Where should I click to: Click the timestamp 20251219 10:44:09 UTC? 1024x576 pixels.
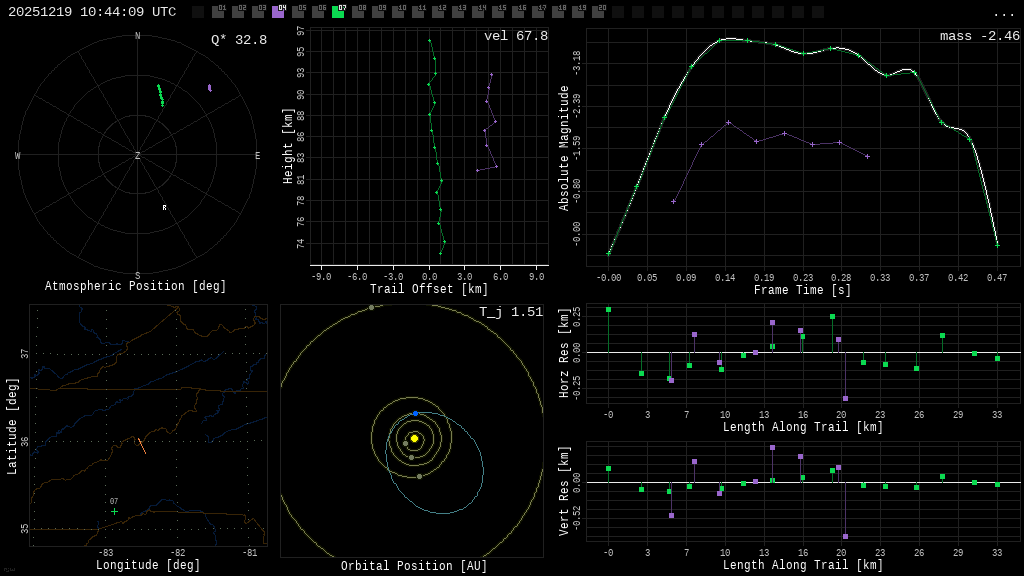(x=92, y=12)
